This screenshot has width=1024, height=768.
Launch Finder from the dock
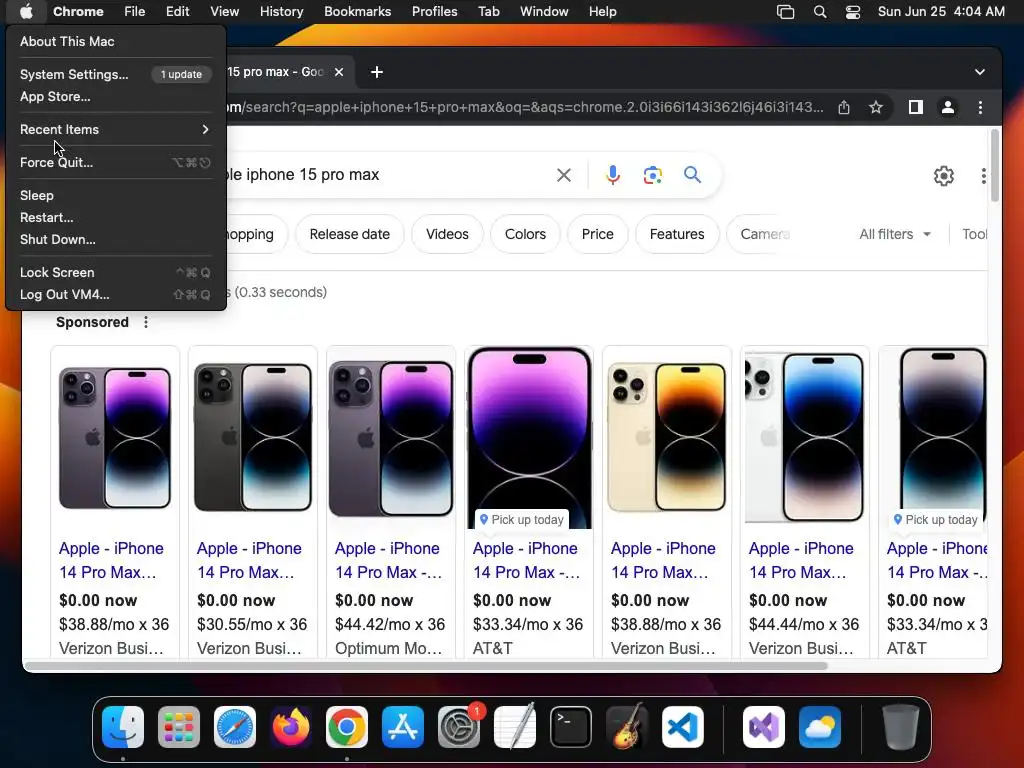pos(123,727)
